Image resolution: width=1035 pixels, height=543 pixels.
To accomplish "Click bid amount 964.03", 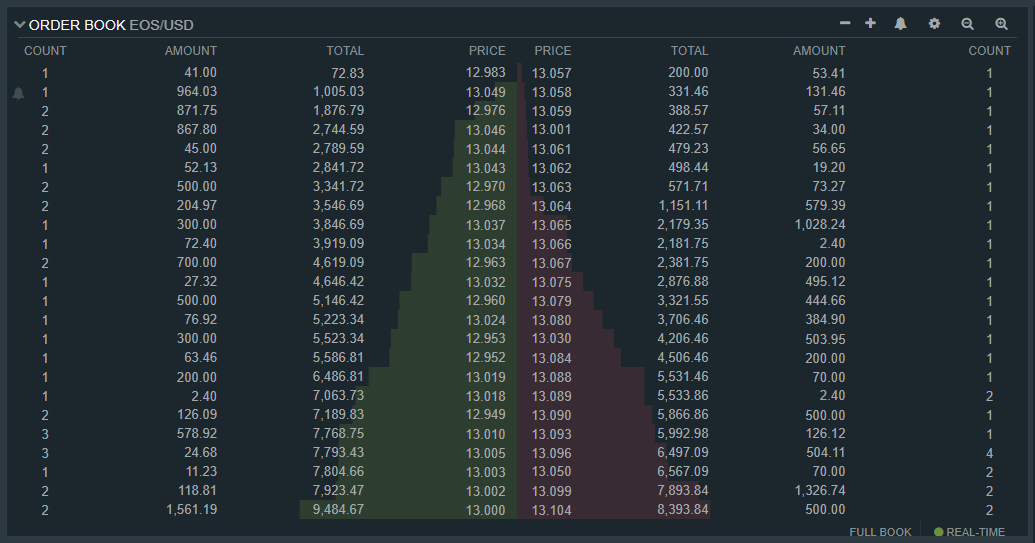I will point(197,92).
